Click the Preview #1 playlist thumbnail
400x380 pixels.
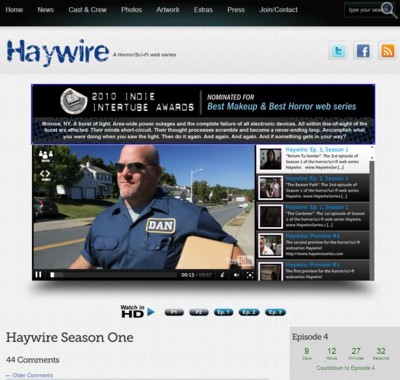pyautogui.click(x=271, y=271)
